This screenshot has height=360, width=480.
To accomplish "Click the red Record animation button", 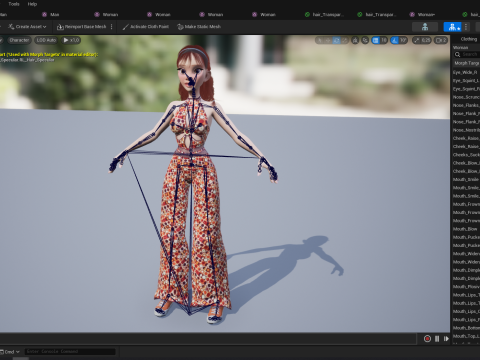I will [427, 339].
